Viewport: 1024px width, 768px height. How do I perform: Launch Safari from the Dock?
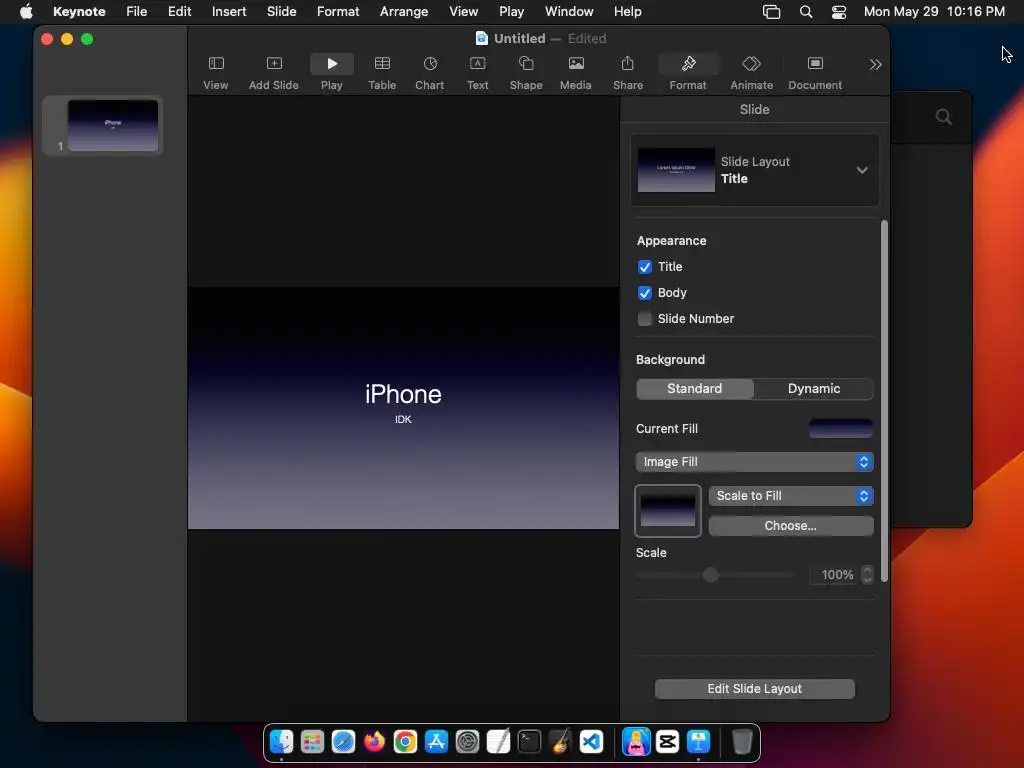[344, 742]
